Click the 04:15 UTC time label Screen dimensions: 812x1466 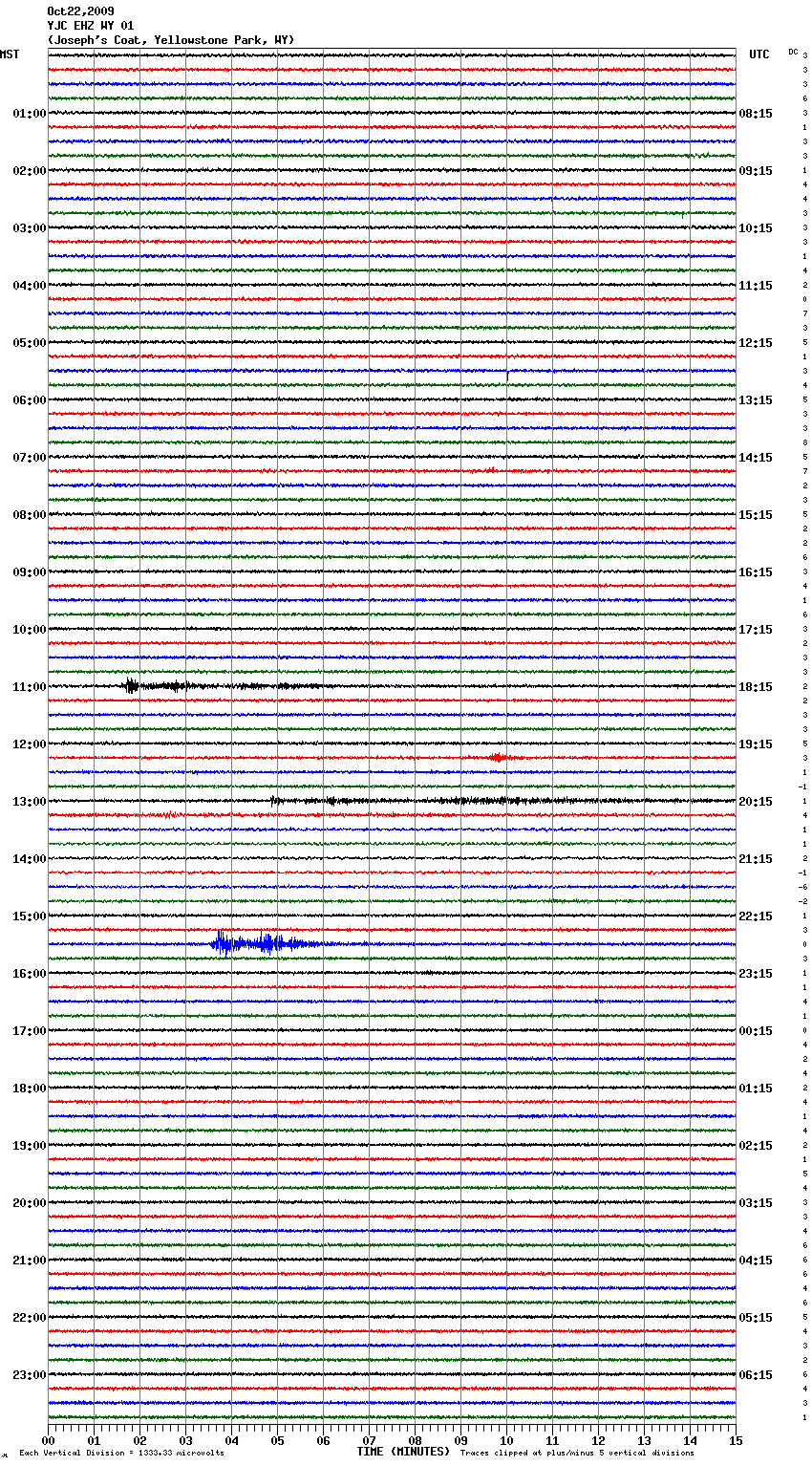(756, 1261)
